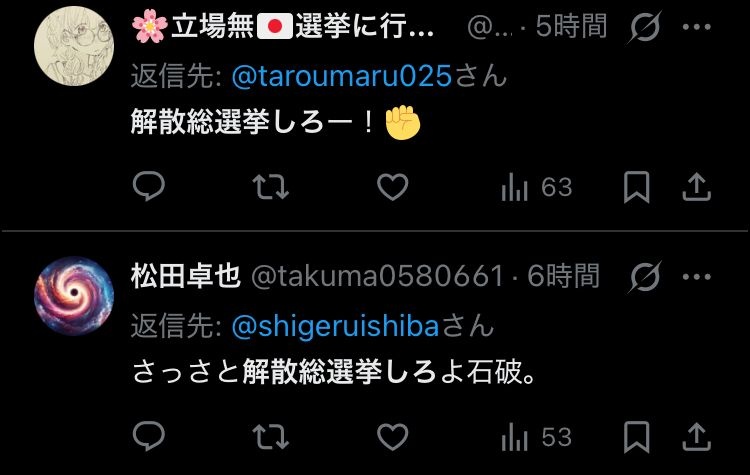Reply to the 解散総選挙しろー tweet
This screenshot has width=750, height=475.
pyautogui.click(x=149, y=186)
